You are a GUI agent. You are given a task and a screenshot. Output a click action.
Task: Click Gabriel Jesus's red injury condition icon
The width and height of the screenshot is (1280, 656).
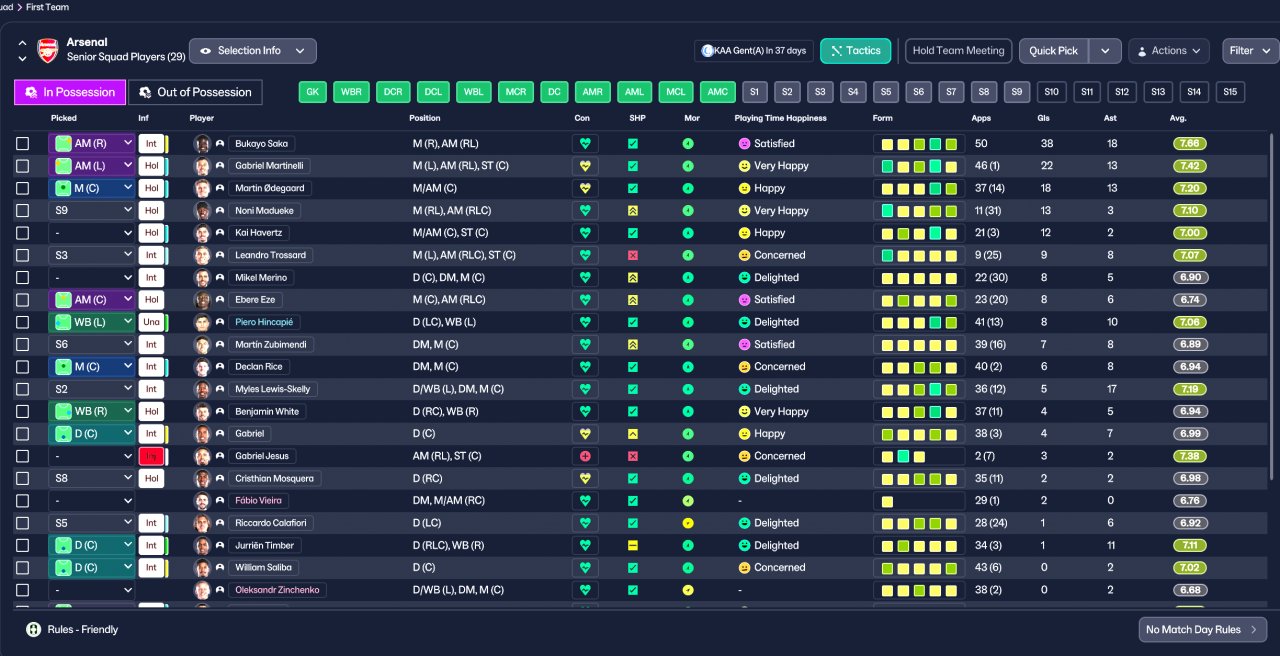click(585, 456)
